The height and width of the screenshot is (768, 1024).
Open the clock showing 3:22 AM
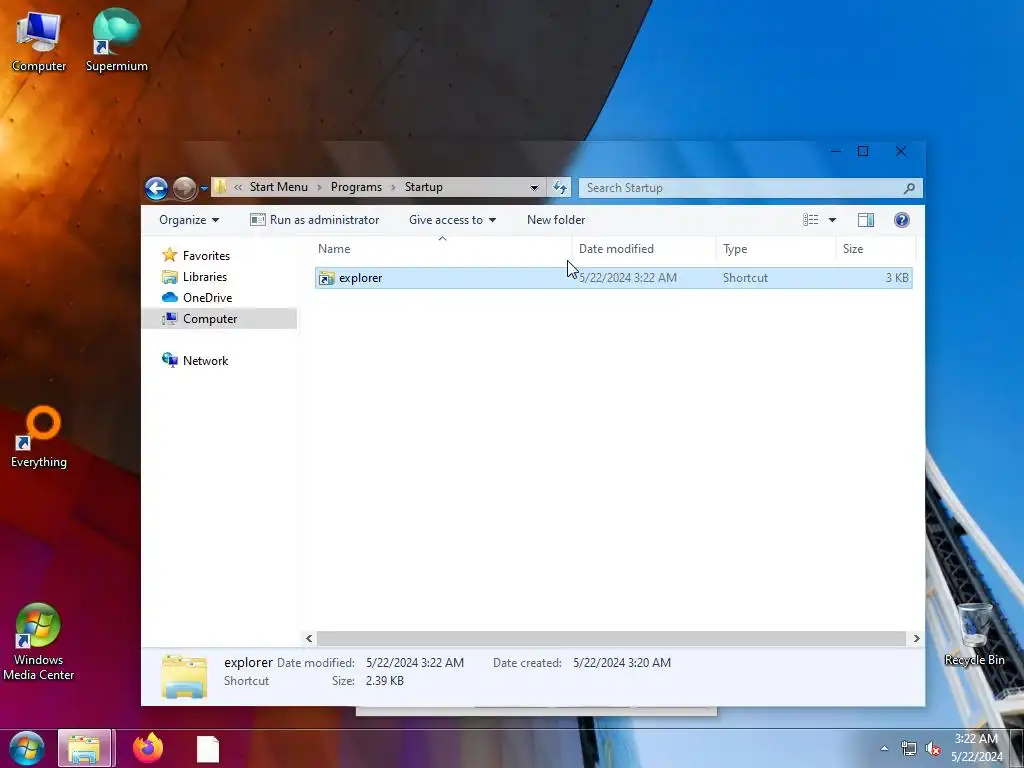976,748
